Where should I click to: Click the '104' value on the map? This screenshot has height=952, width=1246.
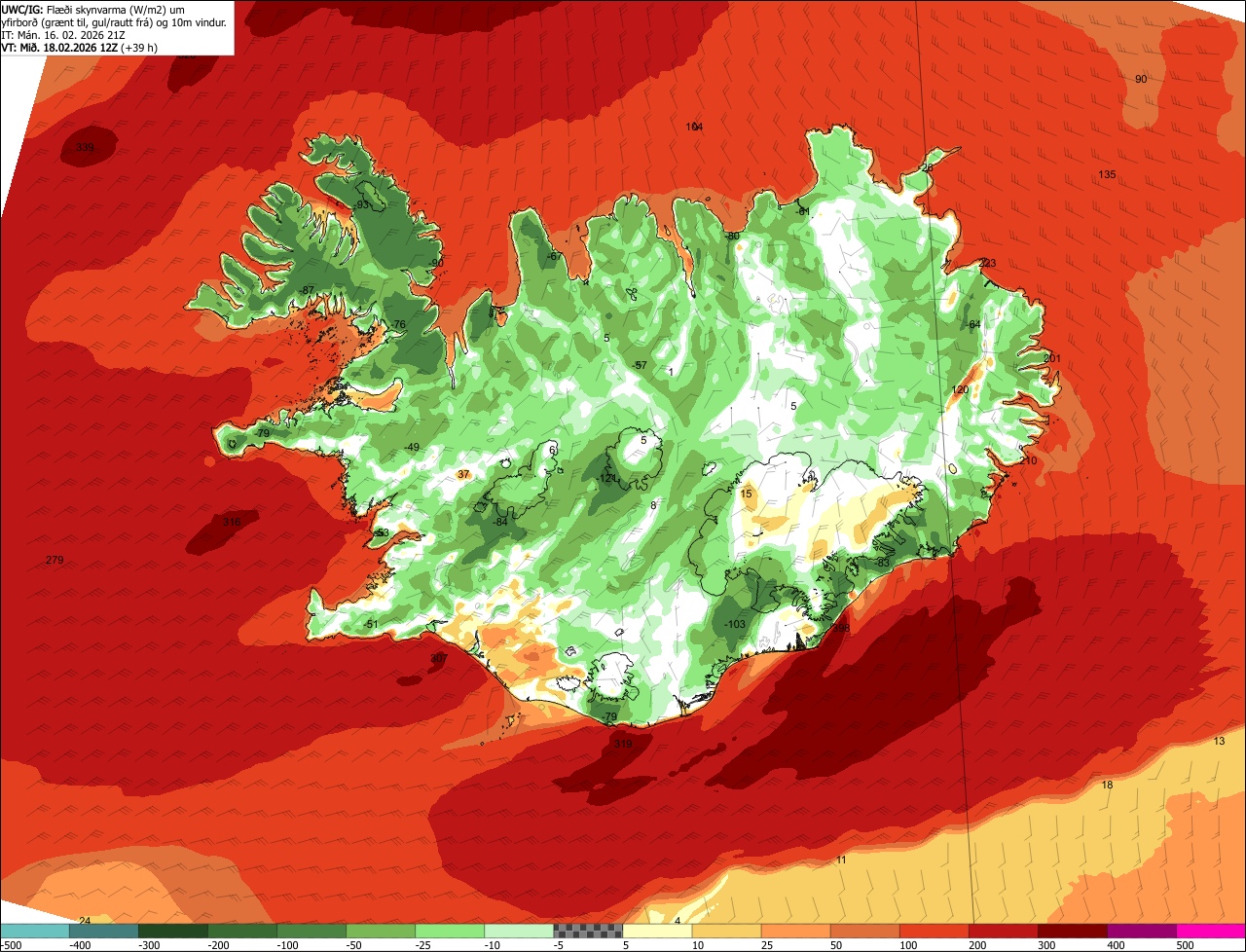point(694,128)
